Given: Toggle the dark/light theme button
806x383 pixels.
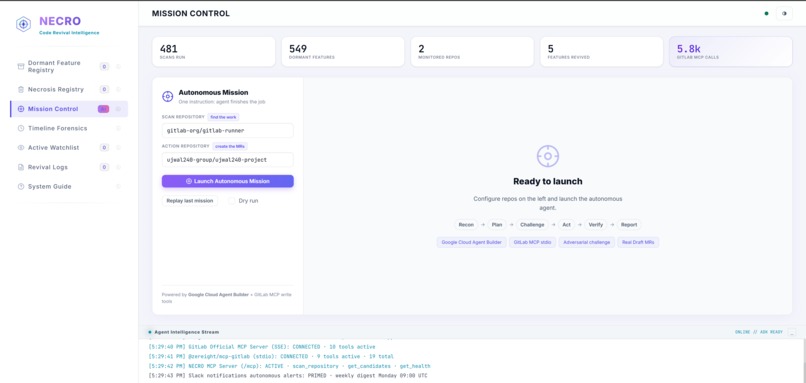Looking at the screenshot, I should [784, 14].
